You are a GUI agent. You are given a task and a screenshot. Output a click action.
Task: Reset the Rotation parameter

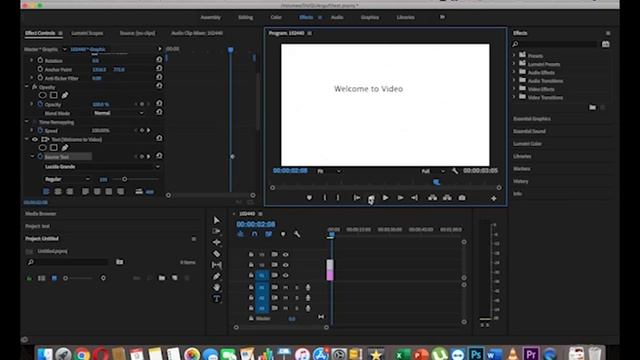(x=159, y=60)
